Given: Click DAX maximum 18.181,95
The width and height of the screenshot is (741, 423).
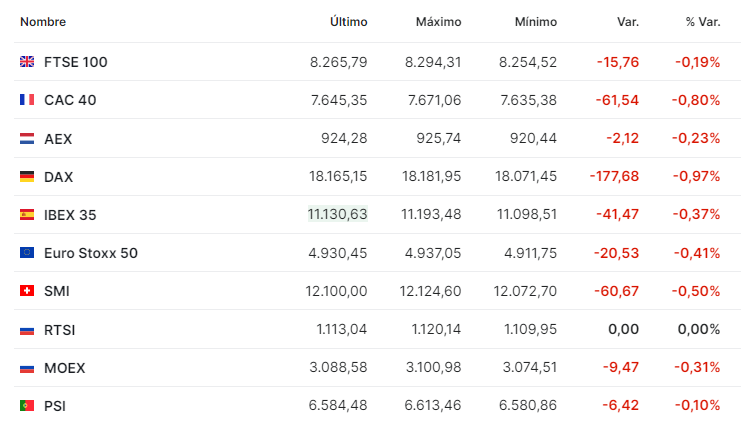Looking at the screenshot, I should pyautogui.click(x=431, y=176).
